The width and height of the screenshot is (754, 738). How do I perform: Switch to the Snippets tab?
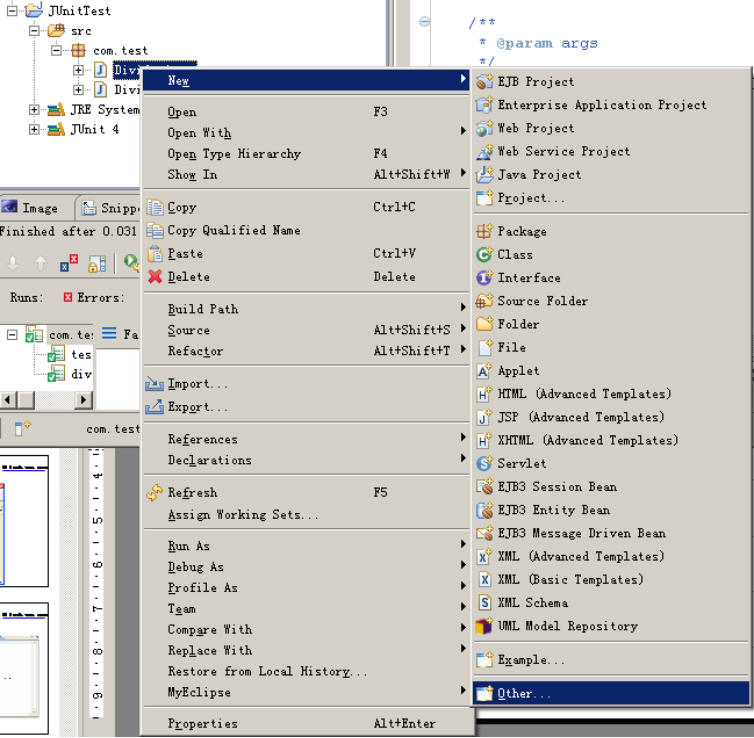click(x=109, y=208)
